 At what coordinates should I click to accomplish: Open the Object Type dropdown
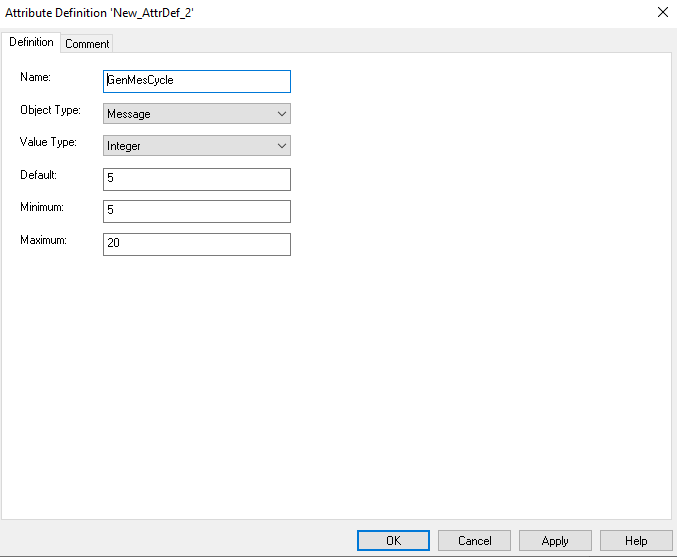click(x=197, y=114)
